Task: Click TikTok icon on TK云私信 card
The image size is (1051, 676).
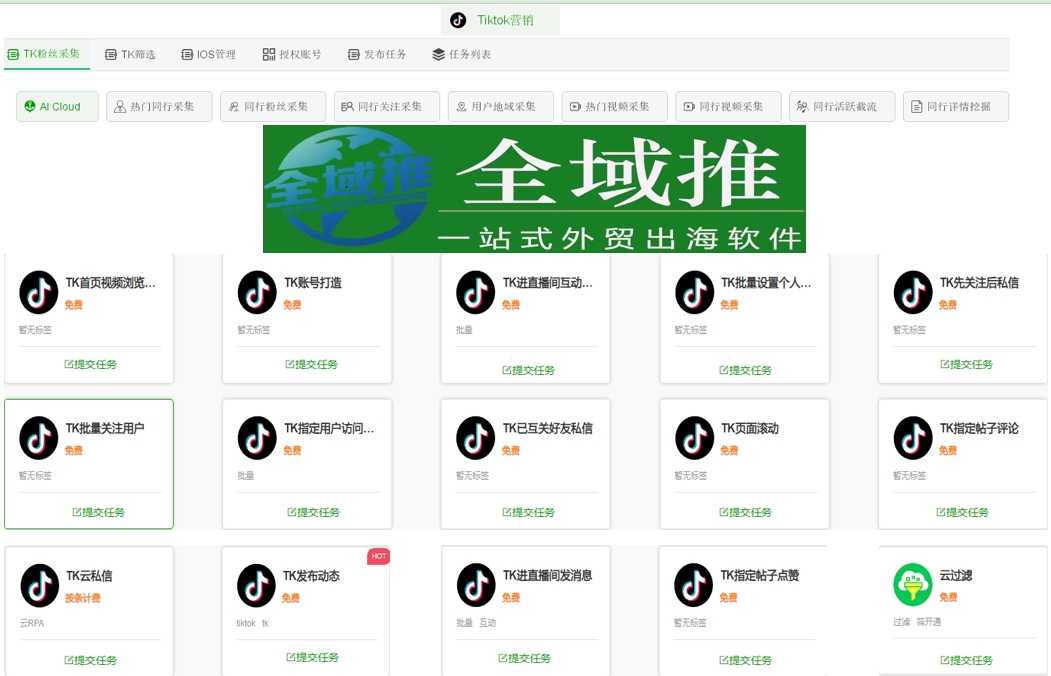Action: (x=40, y=585)
